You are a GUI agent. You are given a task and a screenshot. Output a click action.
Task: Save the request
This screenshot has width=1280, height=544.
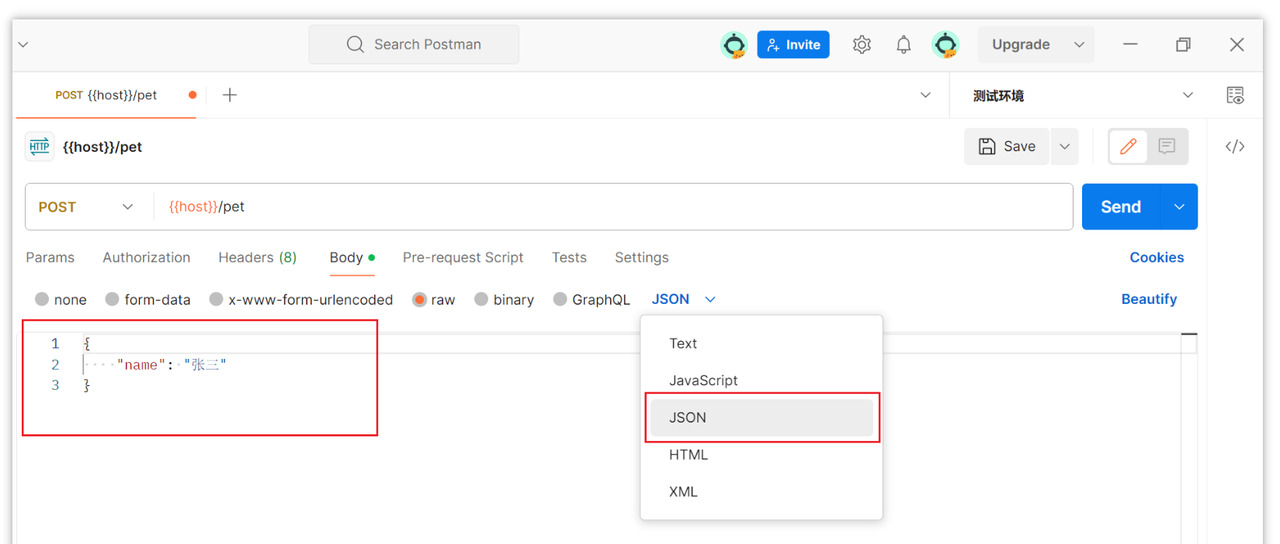[x=1007, y=147]
